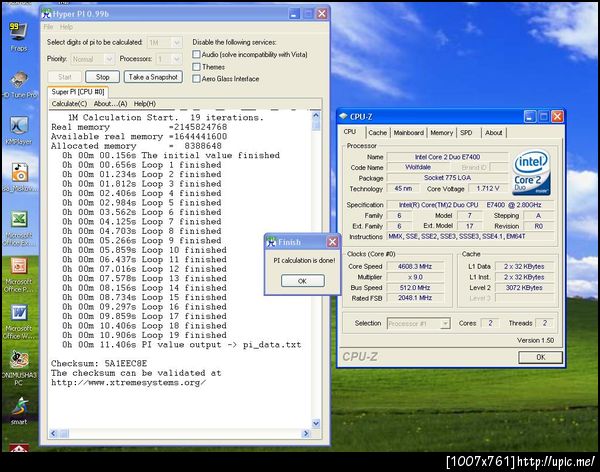The width and height of the screenshot is (600, 472).
Task: Click the xtremesystems.org URL text
Action: 129,382
